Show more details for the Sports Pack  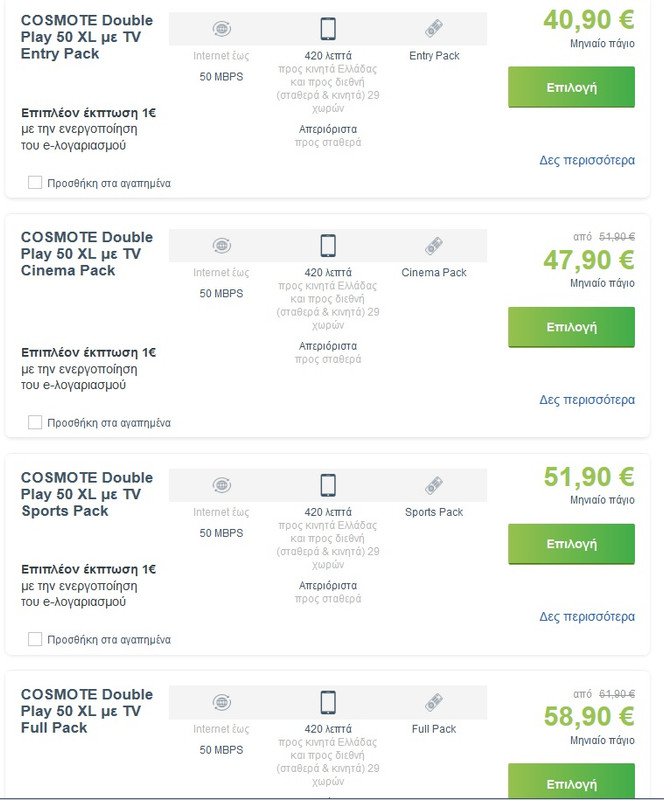587,617
